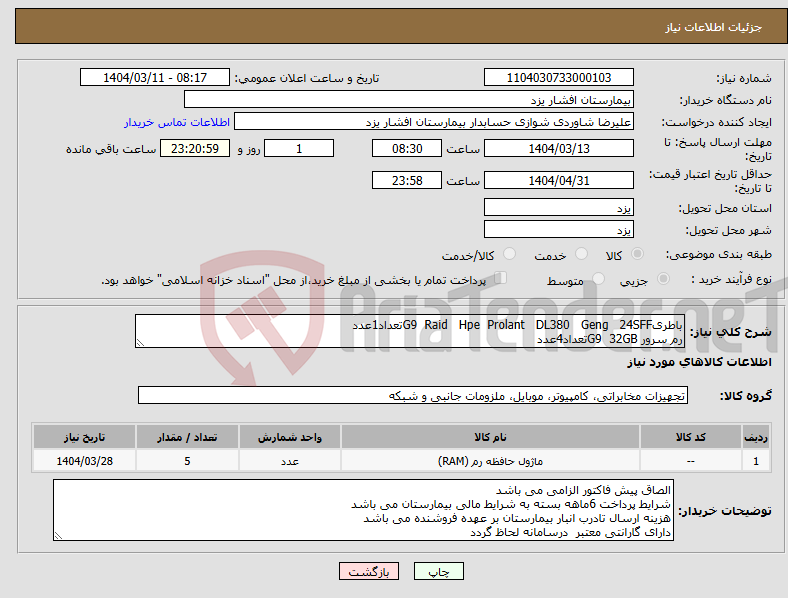
Task: Click the product code cell showing --
Action: pyautogui.click(x=691, y=461)
